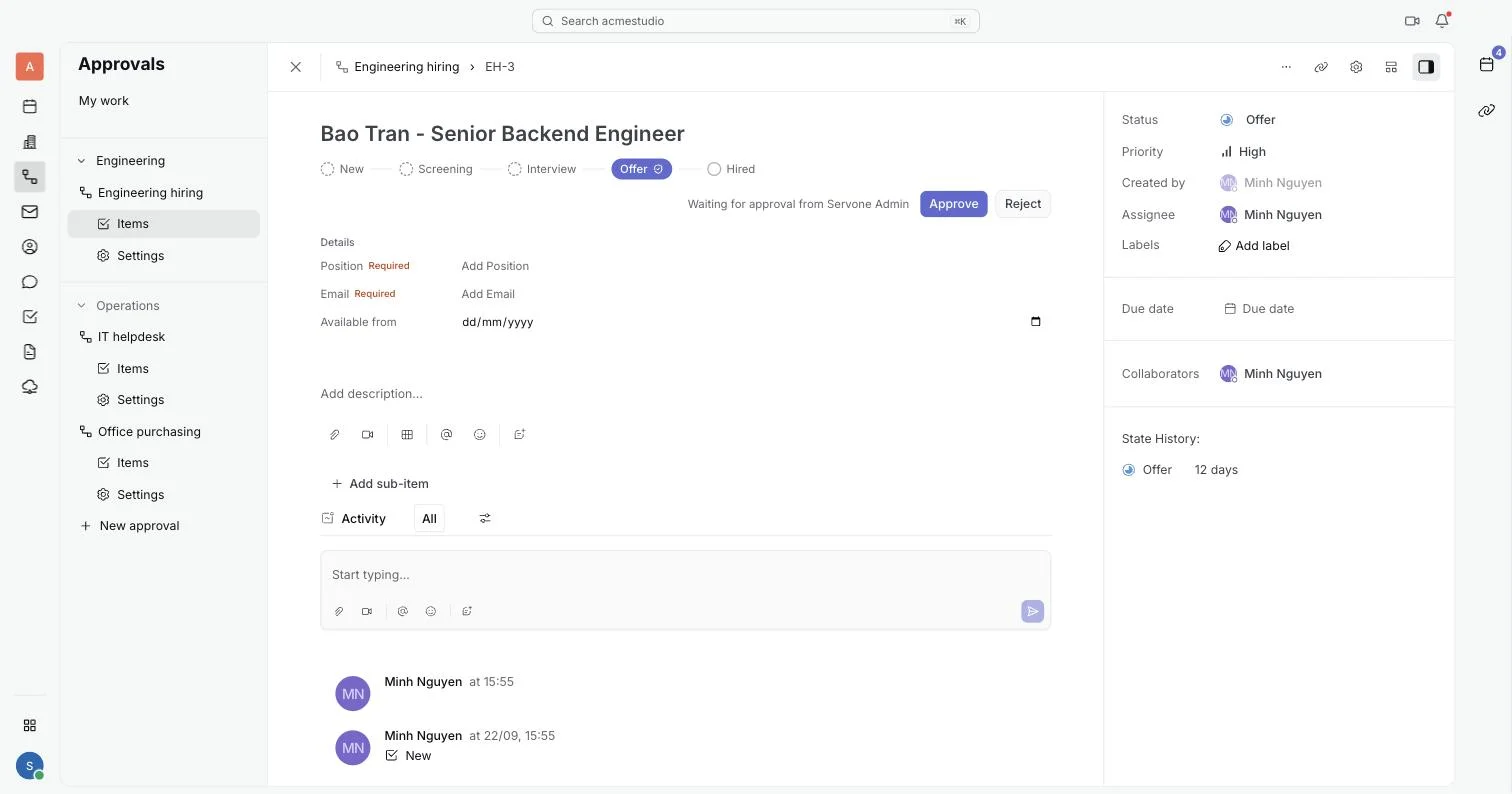1512x794 pixels.
Task: Create a New approval
Action: [x=130, y=526]
